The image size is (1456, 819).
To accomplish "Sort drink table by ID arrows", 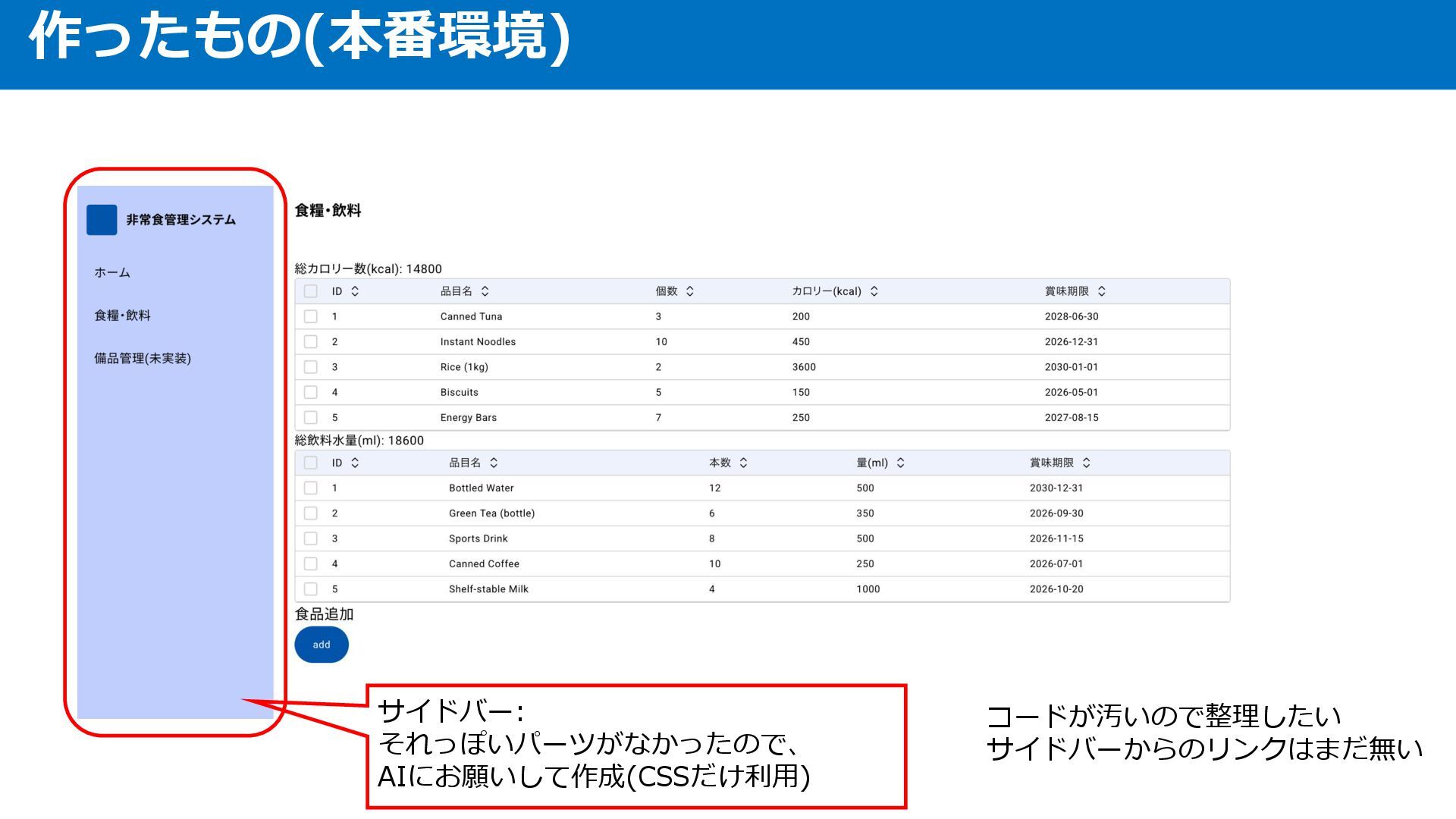I will pos(355,463).
